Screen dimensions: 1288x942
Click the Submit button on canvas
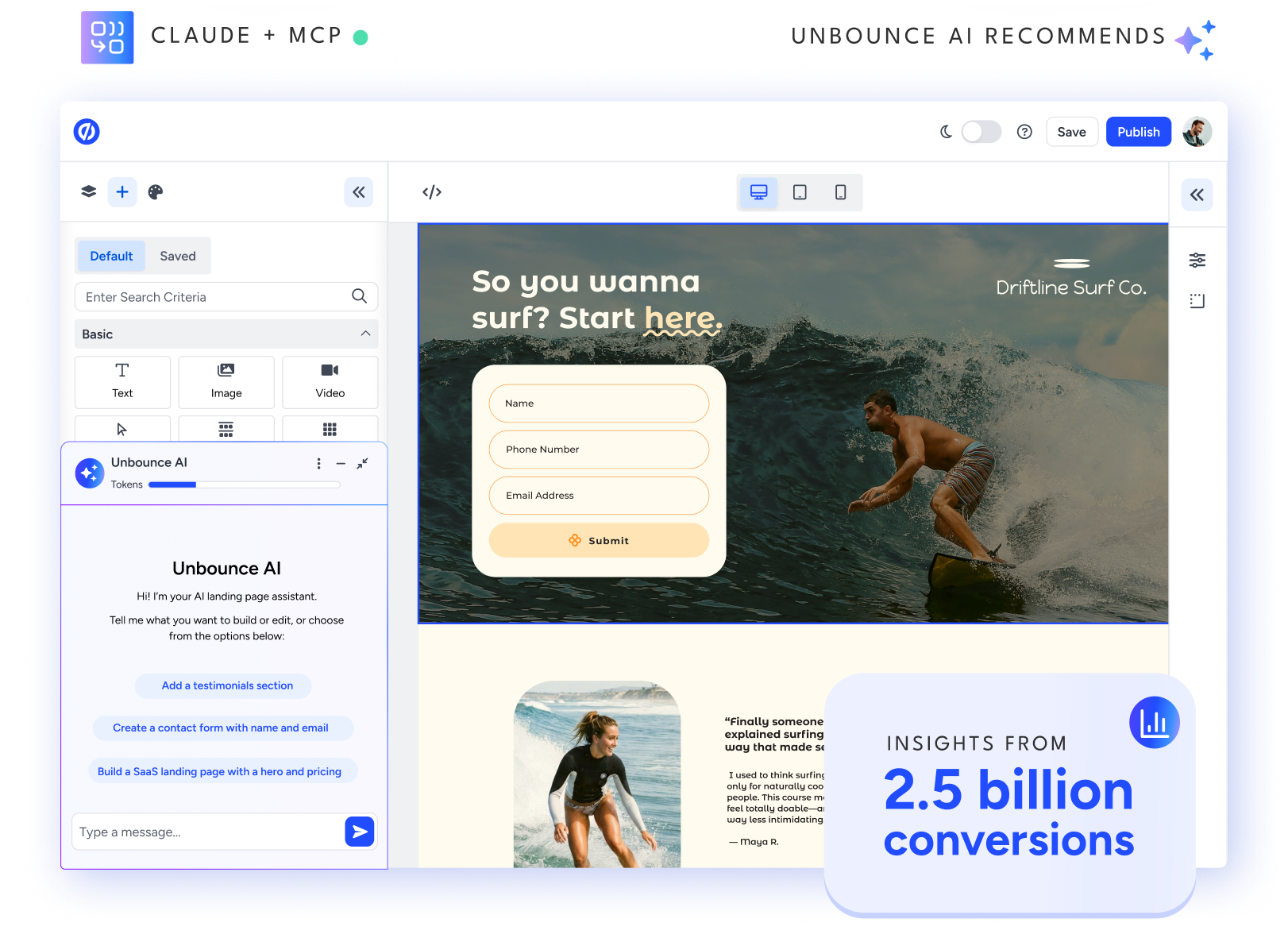click(x=599, y=540)
